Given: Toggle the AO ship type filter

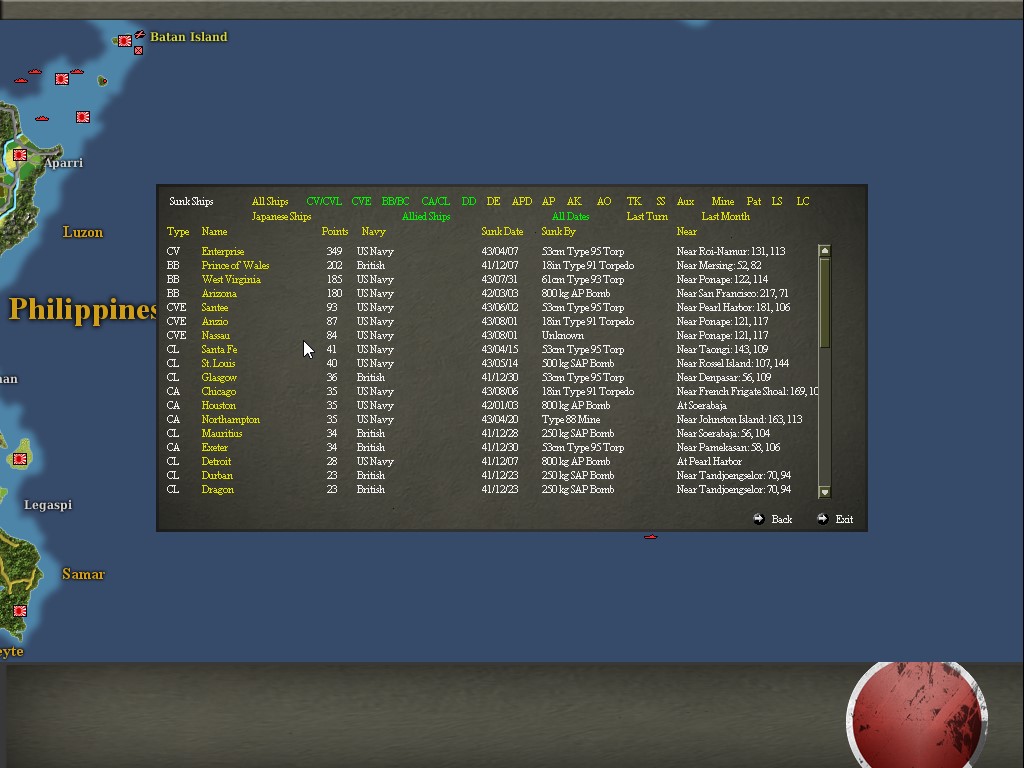Looking at the screenshot, I should click(604, 202).
